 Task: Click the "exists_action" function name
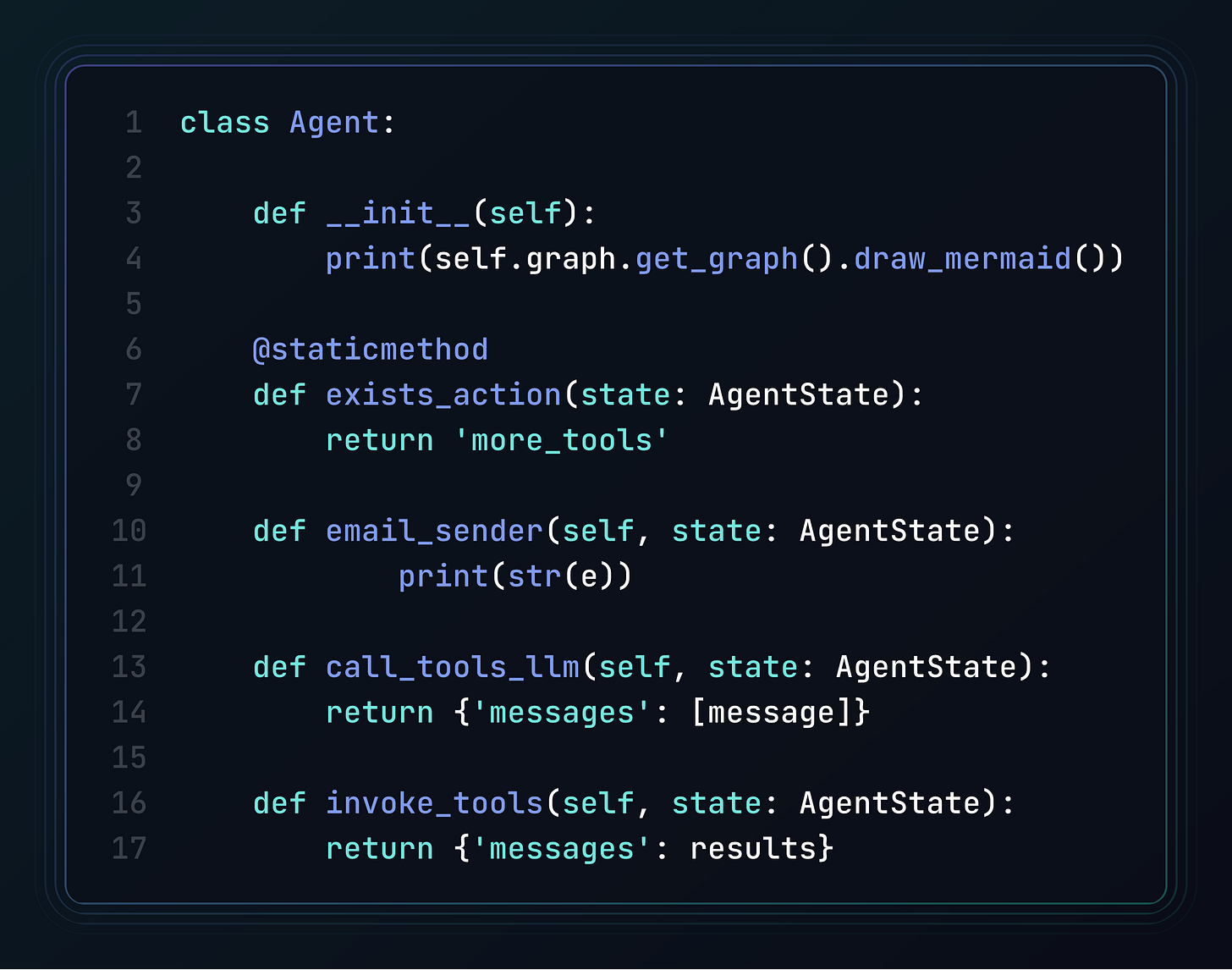pos(443,394)
